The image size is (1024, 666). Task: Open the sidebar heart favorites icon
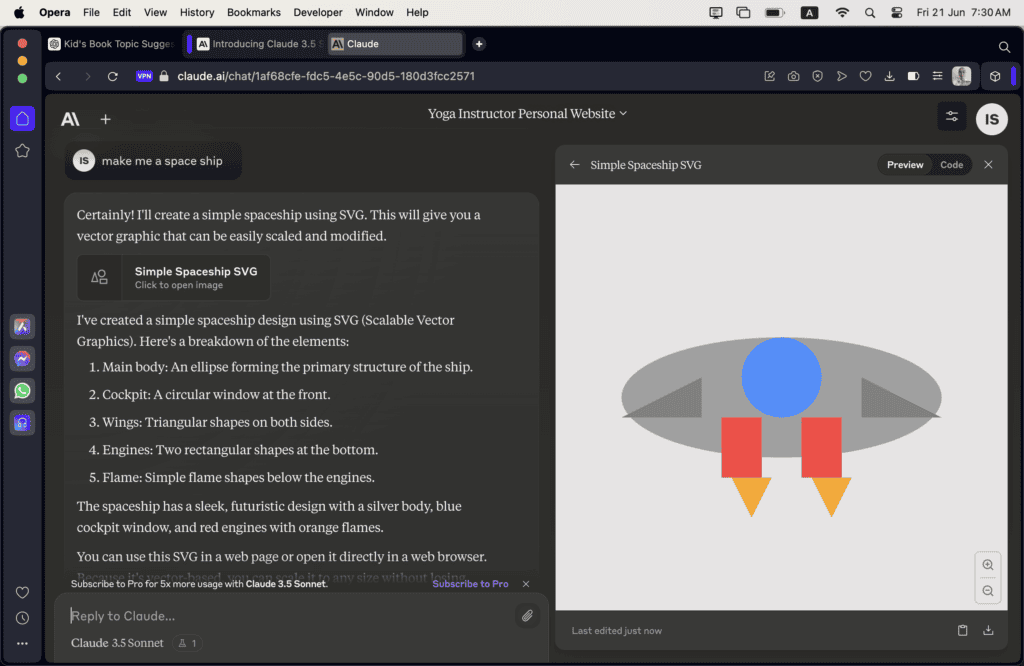click(x=22, y=592)
